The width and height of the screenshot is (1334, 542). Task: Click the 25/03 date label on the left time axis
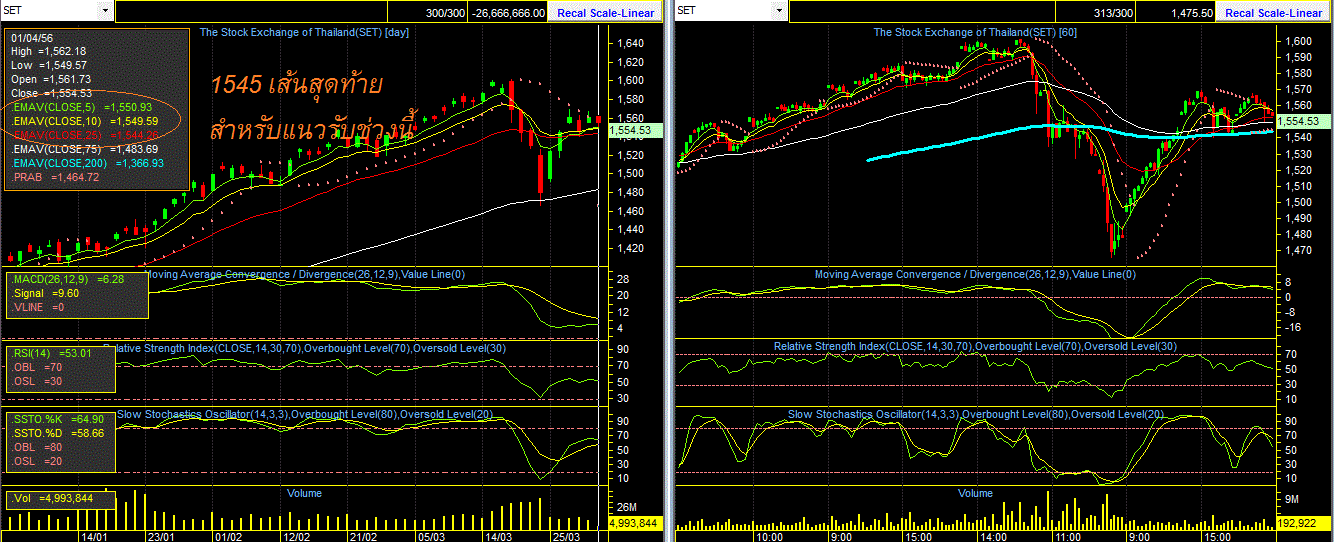point(568,536)
